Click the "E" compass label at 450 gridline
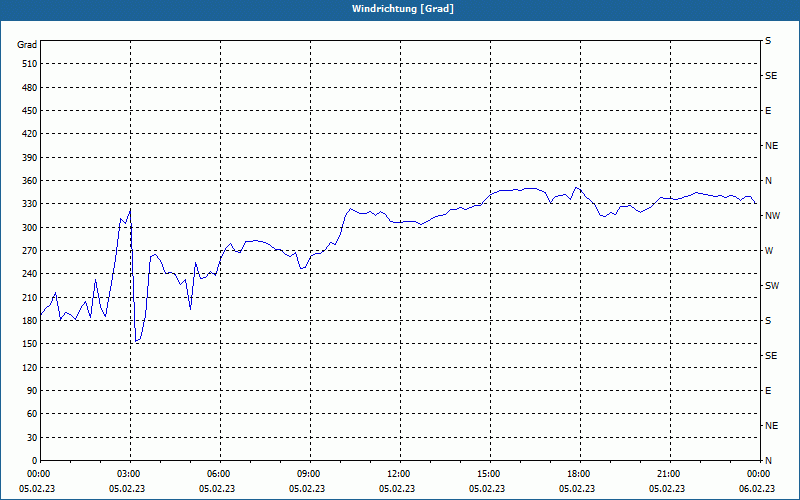Image resolution: width=800 pixels, height=500 pixels. coord(768,111)
